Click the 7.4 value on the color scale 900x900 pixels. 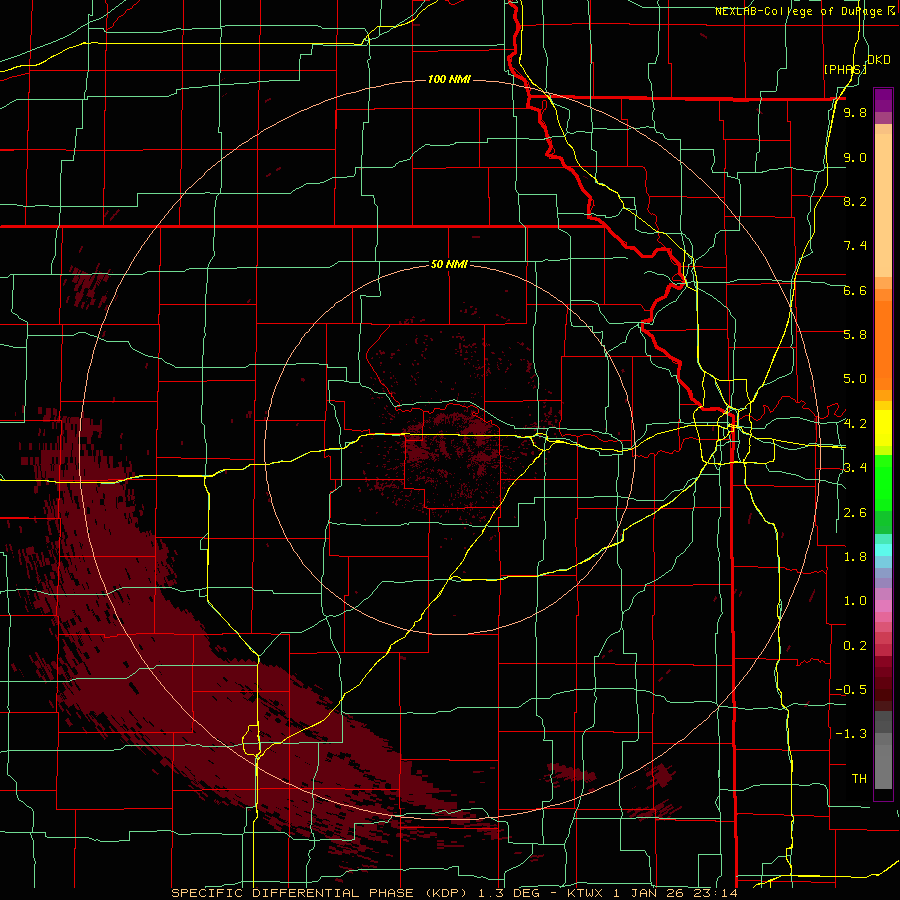[x=855, y=246]
